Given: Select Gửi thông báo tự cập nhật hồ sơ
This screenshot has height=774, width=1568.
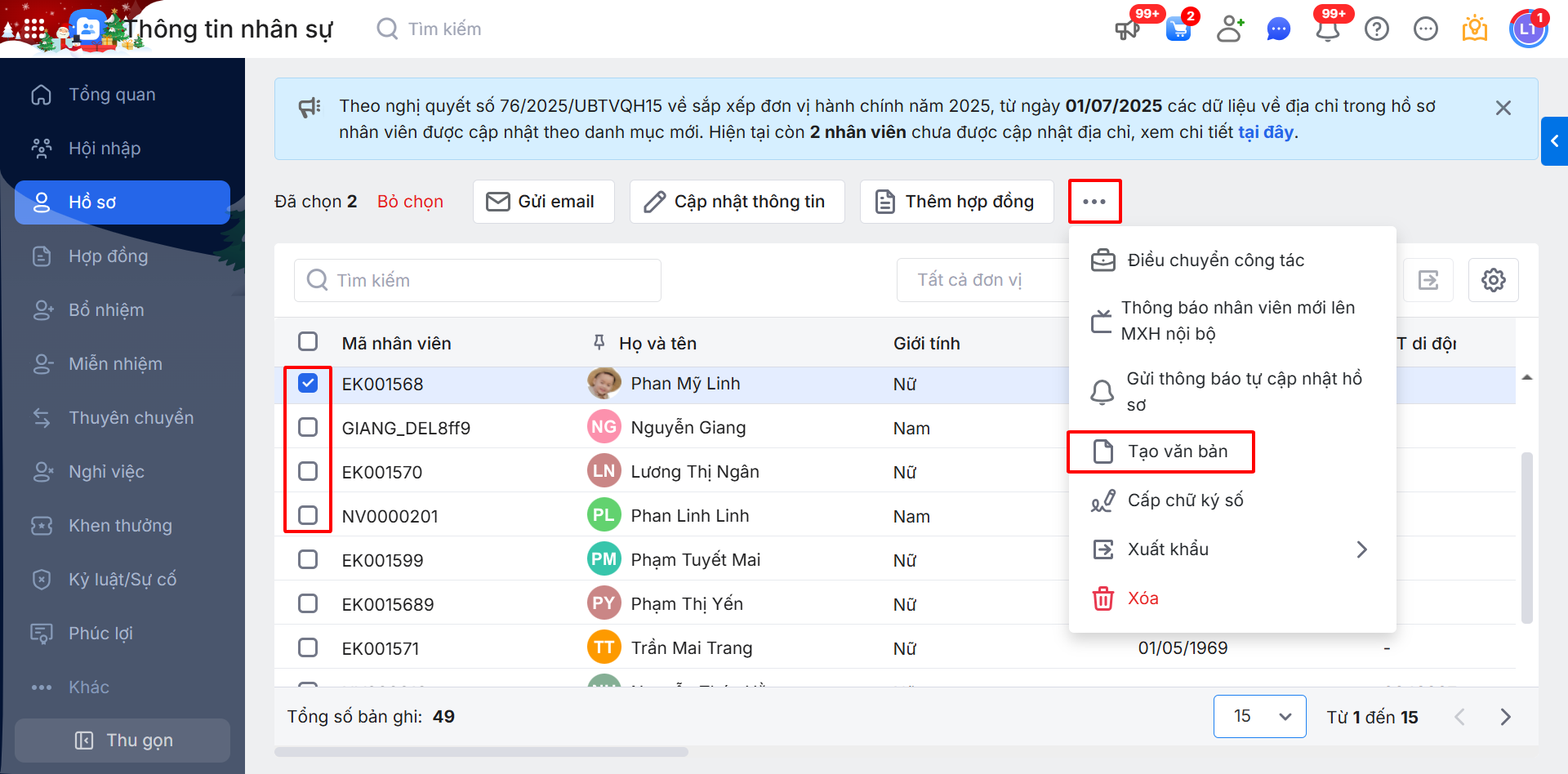Looking at the screenshot, I should pos(1232,392).
